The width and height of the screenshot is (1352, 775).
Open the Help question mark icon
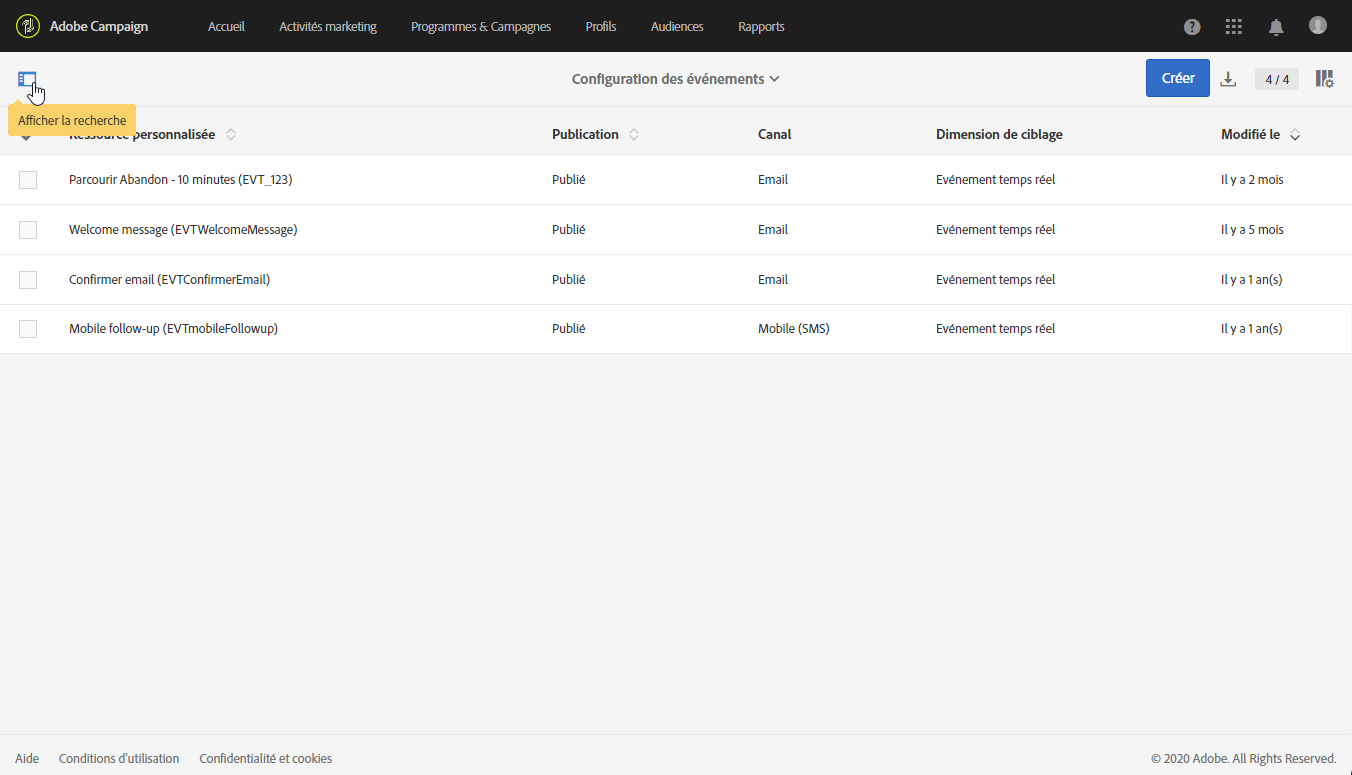coord(1192,27)
